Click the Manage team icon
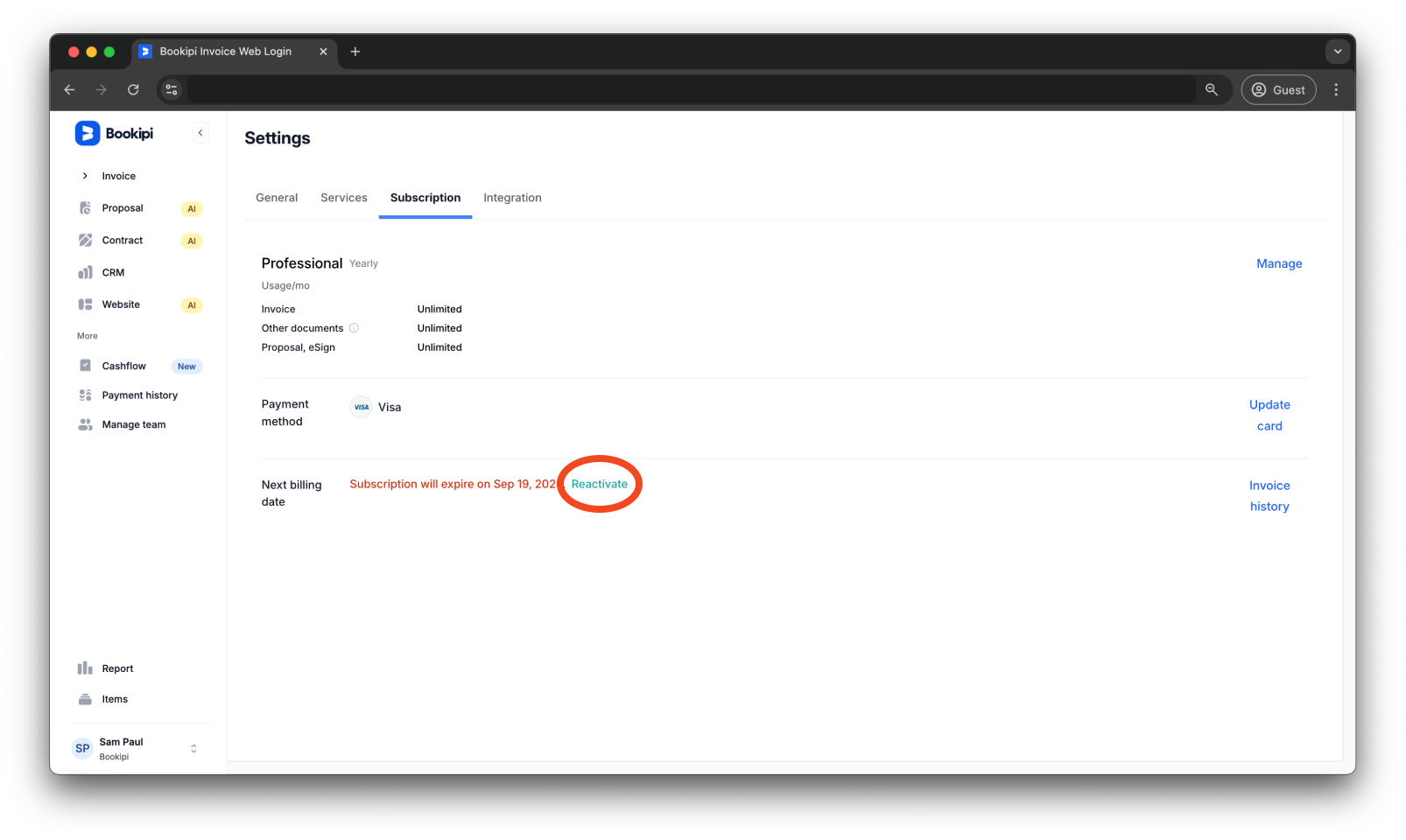1406x840 pixels. [x=85, y=424]
